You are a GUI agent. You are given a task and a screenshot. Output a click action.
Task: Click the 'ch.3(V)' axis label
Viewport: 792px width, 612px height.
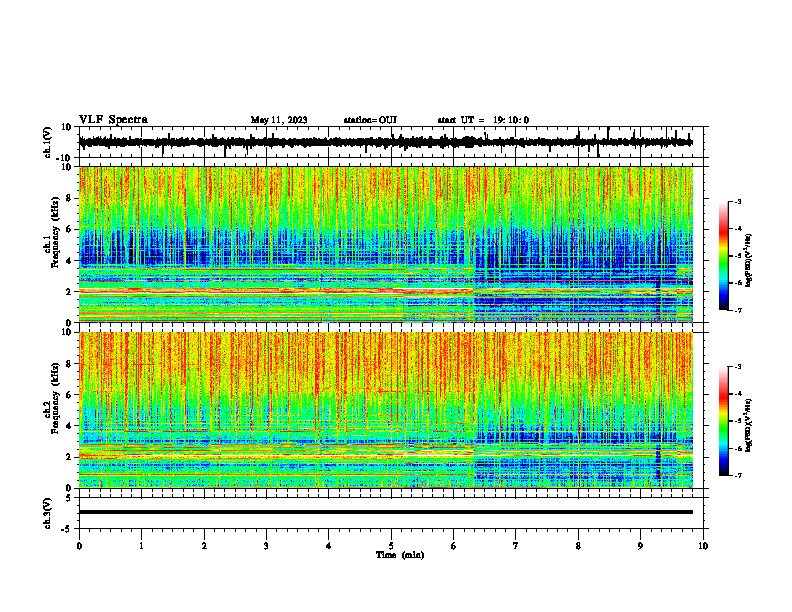(x=48, y=513)
